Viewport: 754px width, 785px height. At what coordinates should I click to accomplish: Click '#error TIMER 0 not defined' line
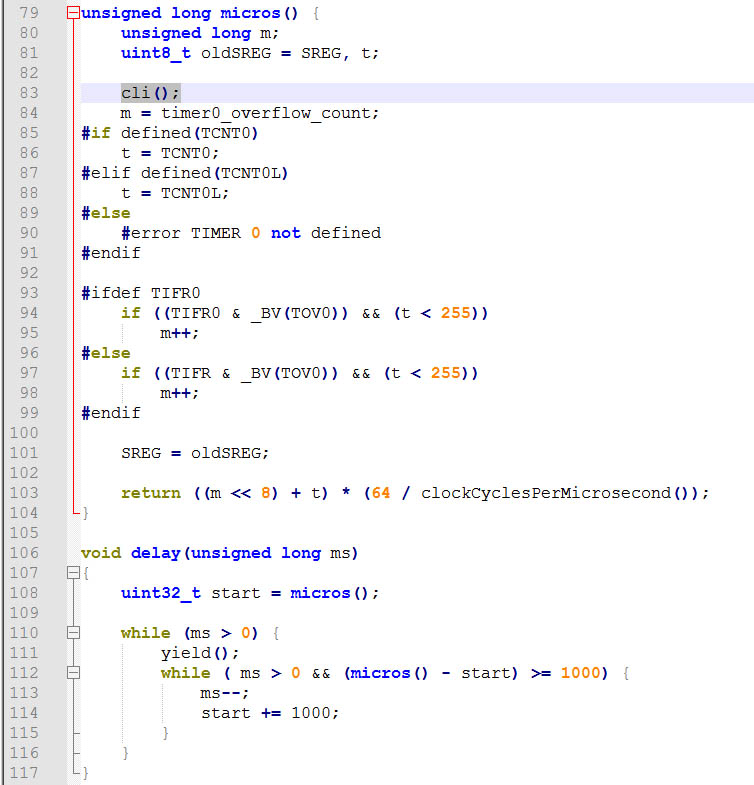(x=251, y=233)
